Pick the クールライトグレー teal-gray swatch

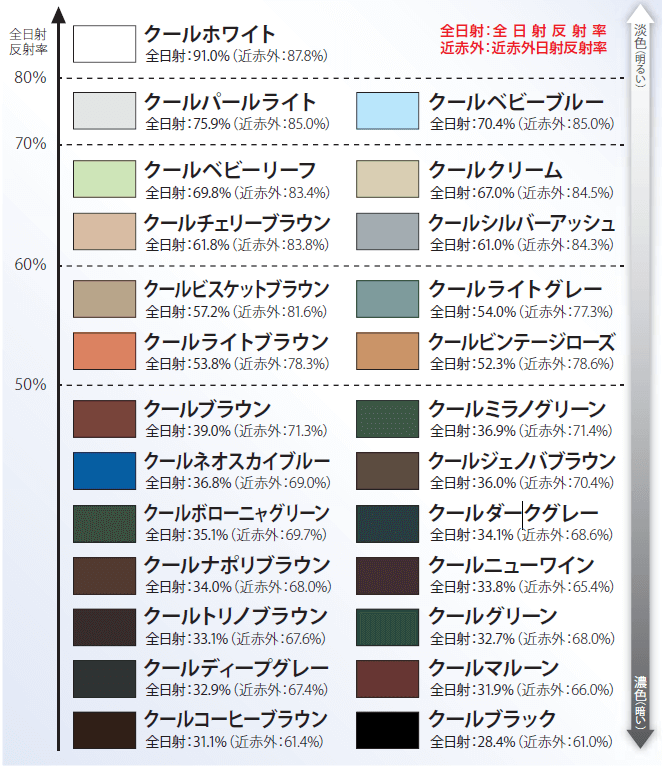[x=387, y=298]
